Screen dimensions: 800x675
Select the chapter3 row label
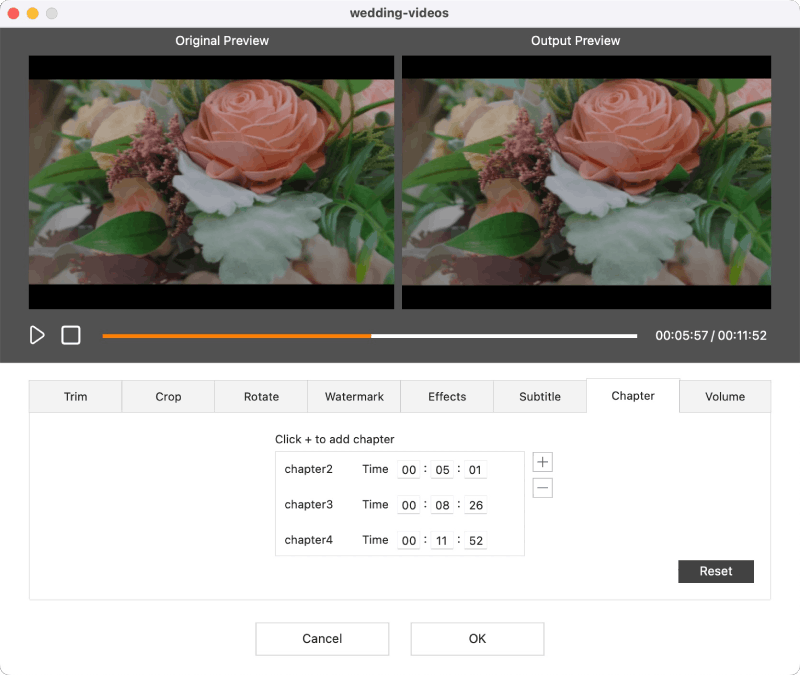309,504
